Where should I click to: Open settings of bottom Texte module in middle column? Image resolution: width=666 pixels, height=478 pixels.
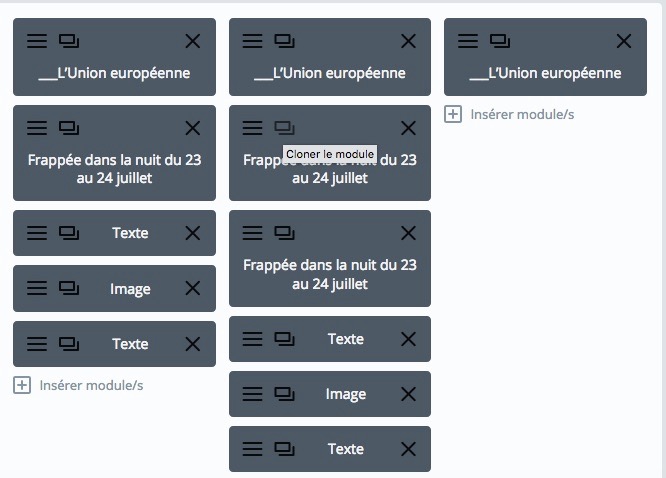252,449
